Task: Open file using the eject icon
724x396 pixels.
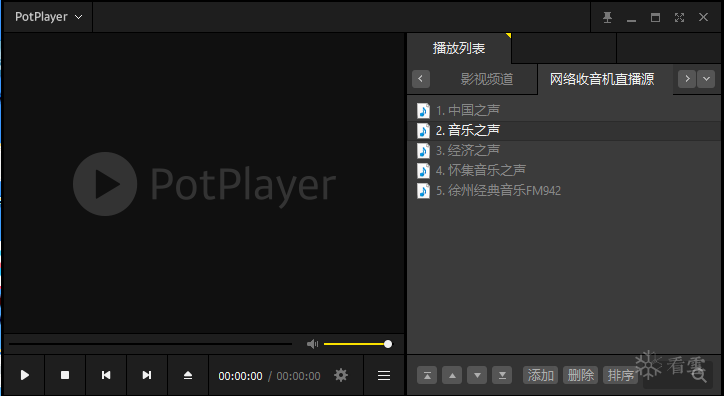Action: coord(188,375)
